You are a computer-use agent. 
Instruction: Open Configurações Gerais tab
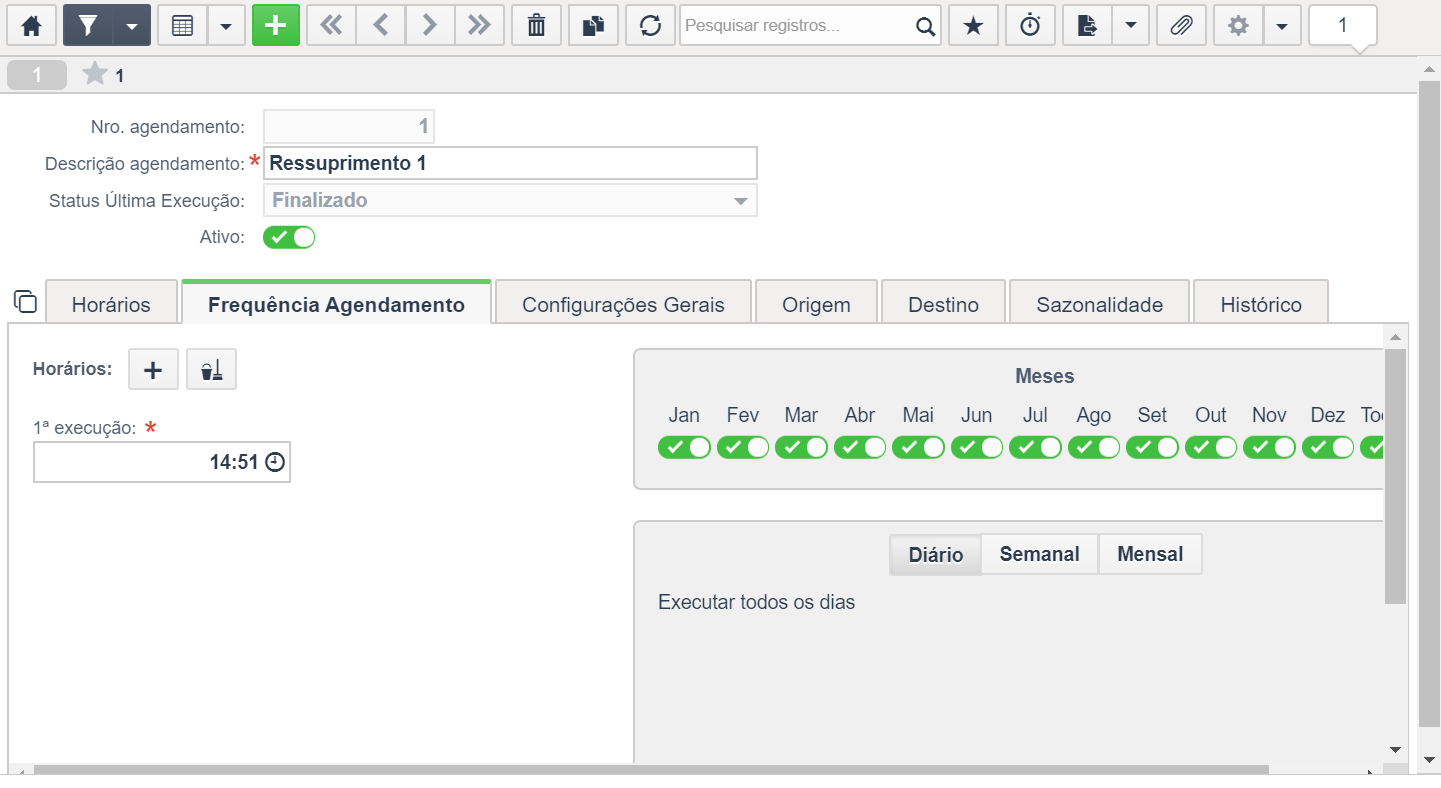point(623,304)
